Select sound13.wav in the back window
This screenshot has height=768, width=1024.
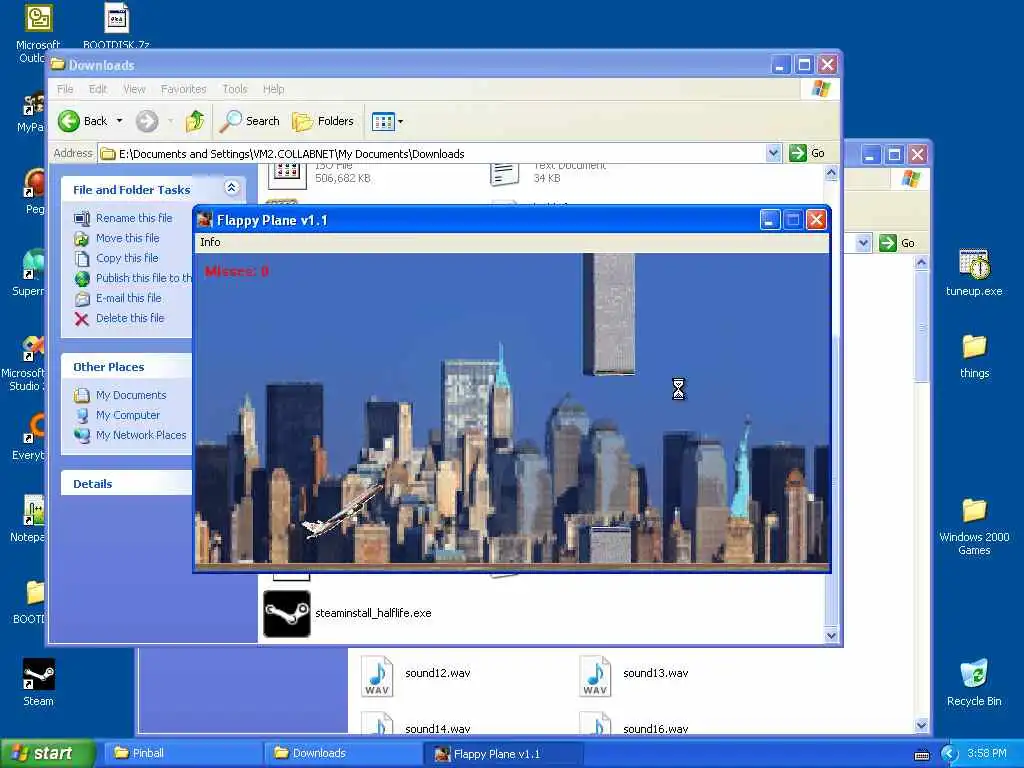click(656, 673)
